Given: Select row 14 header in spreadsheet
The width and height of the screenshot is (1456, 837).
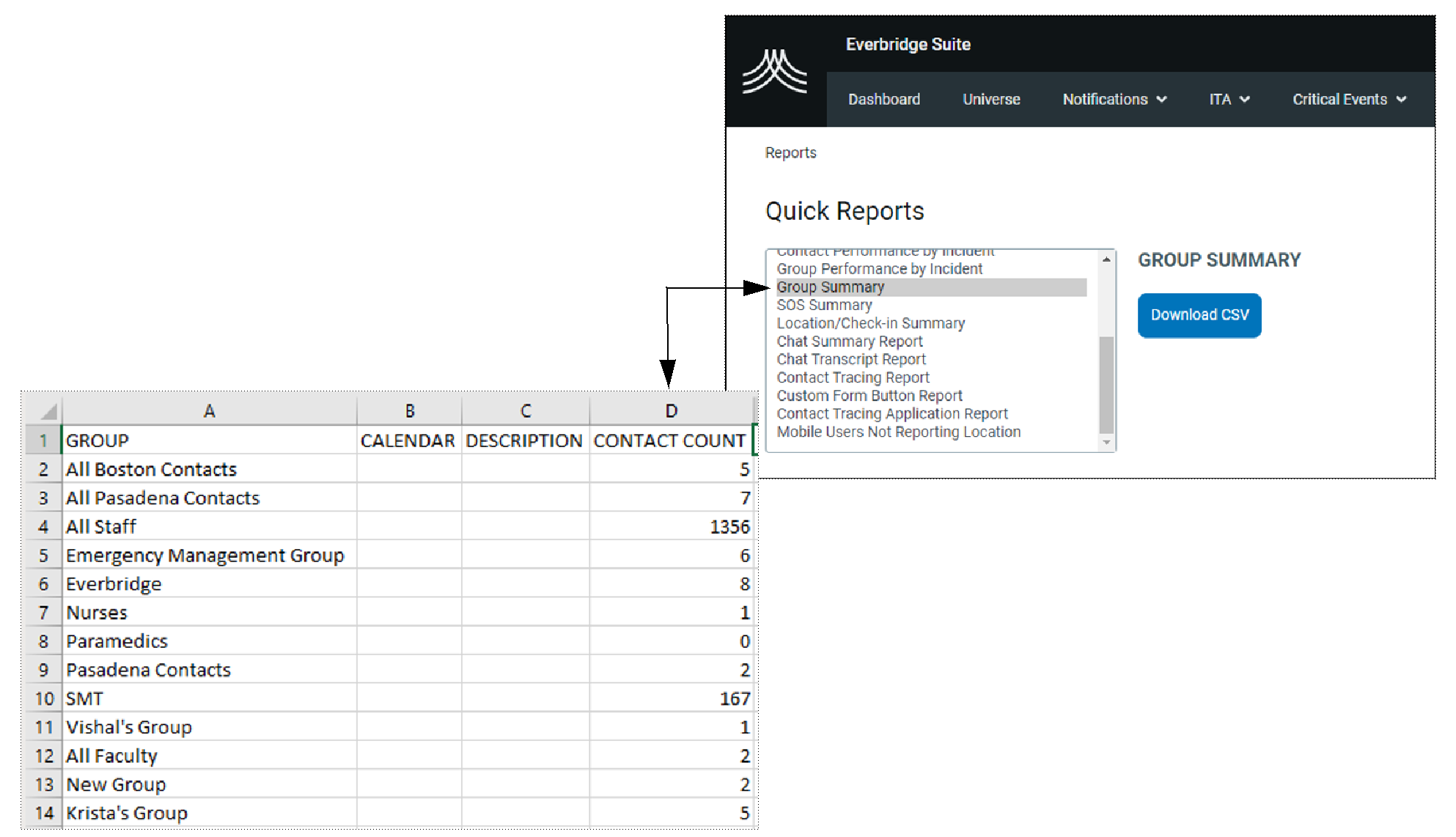Looking at the screenshot, I should (43, 813).
